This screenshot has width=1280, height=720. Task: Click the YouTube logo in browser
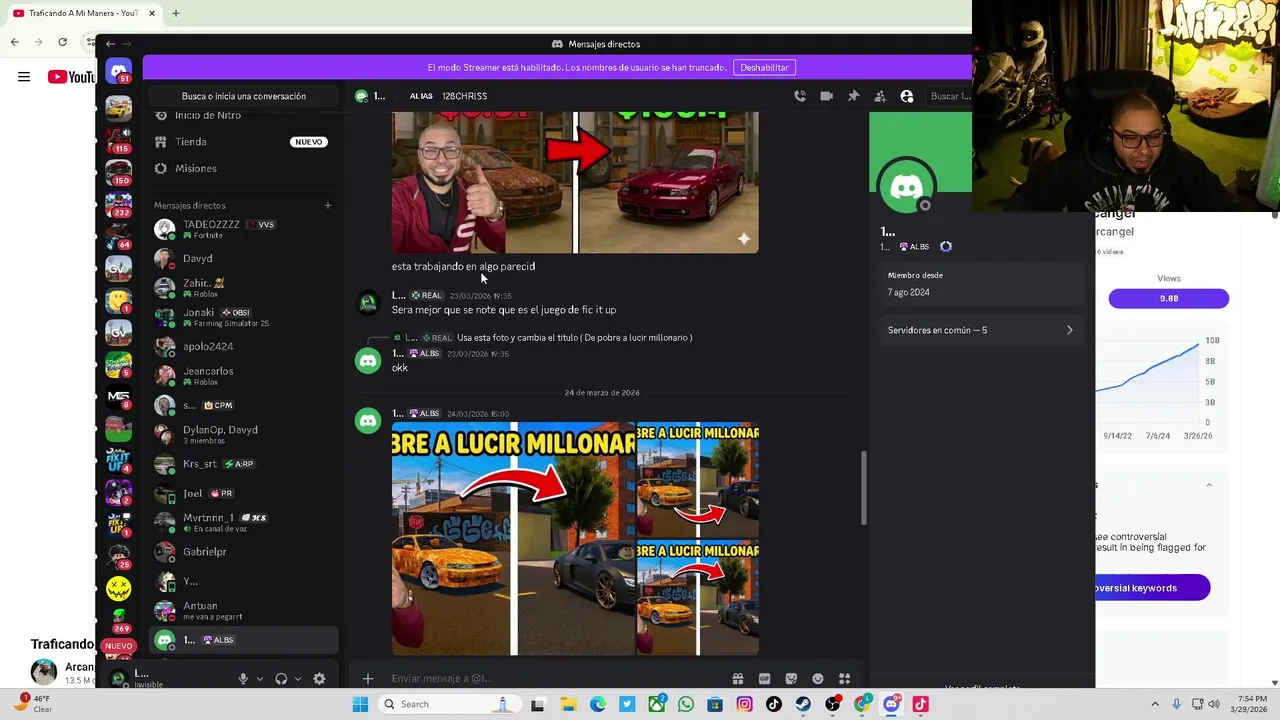(x=71, y=77)
